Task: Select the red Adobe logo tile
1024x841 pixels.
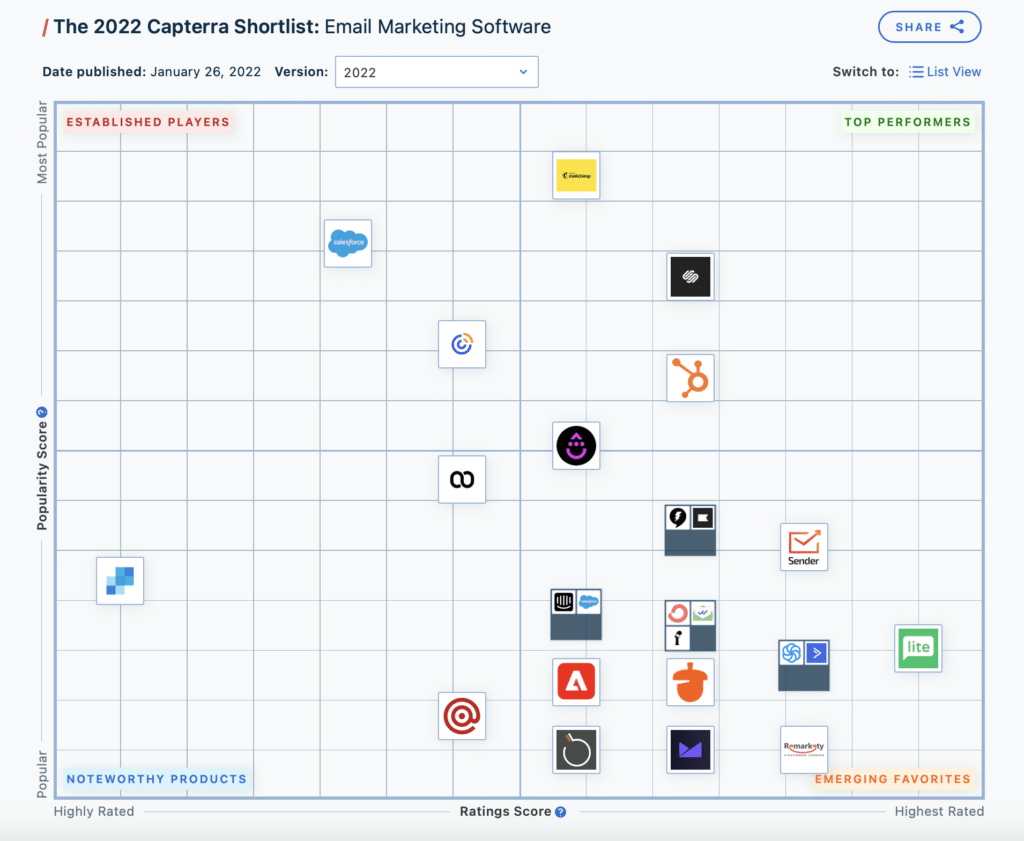Action: [x=576, y=682]
